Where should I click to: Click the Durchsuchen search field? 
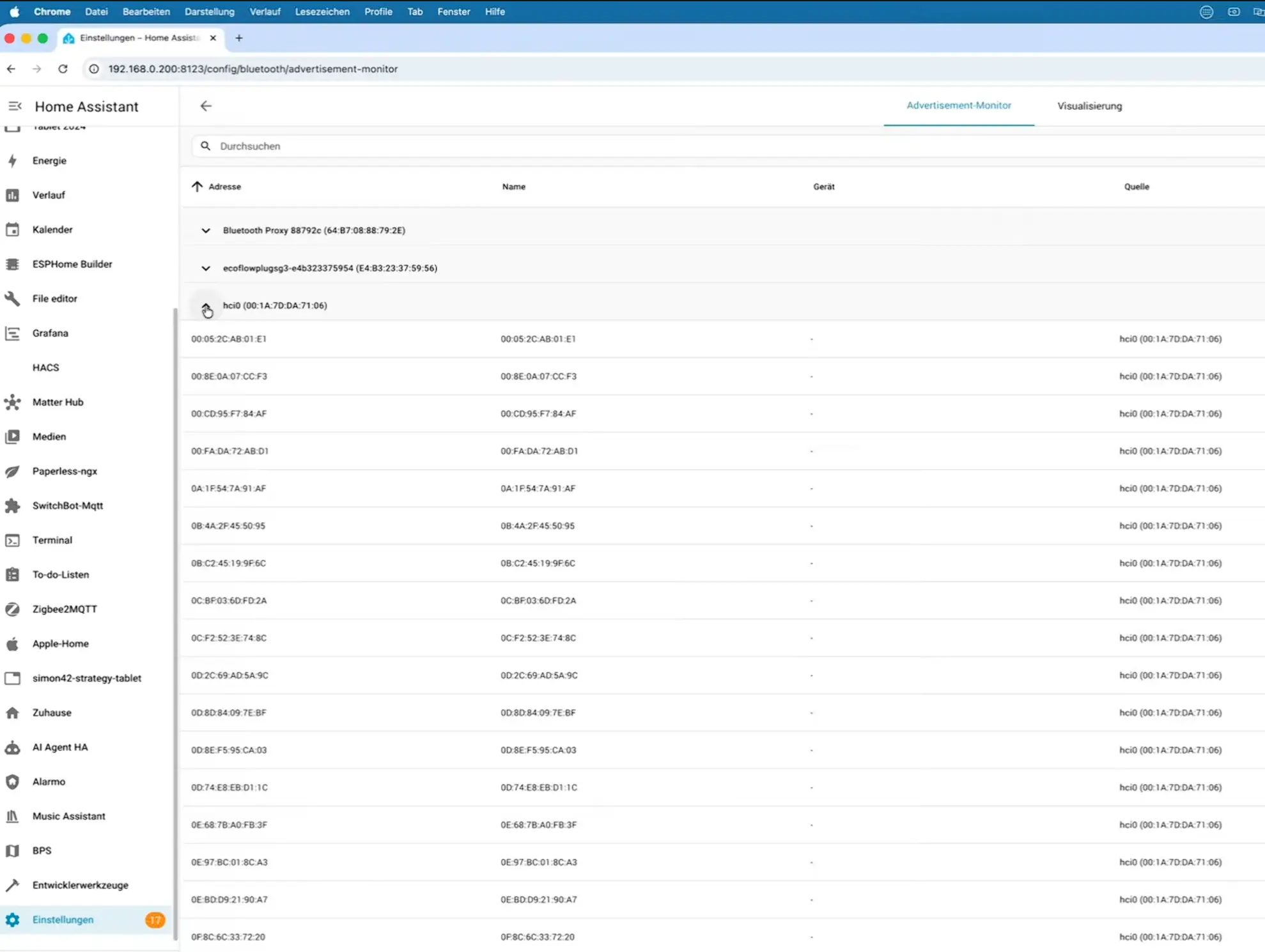[x=729, y=146]
